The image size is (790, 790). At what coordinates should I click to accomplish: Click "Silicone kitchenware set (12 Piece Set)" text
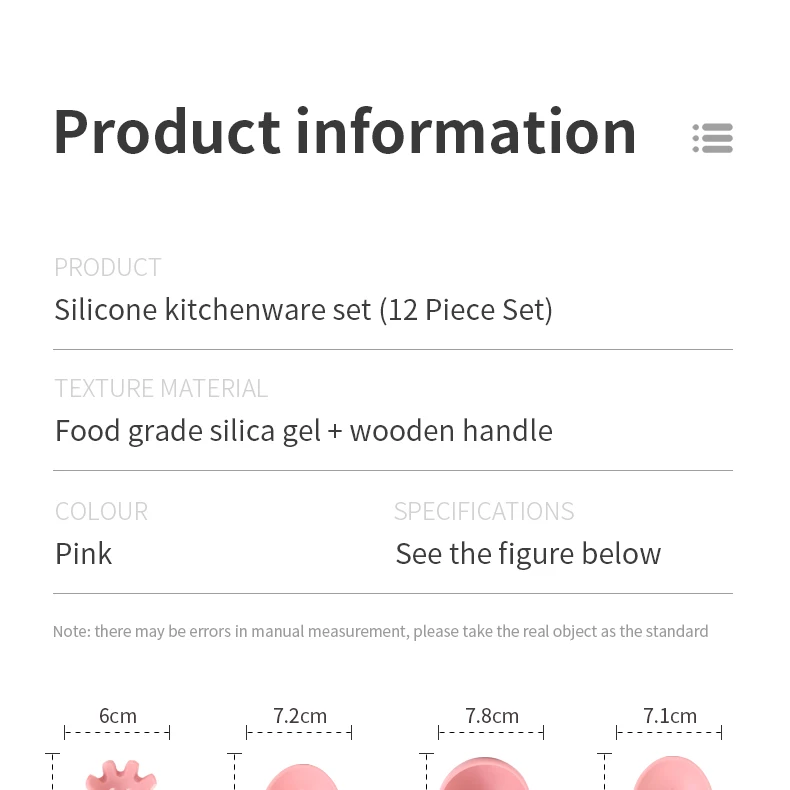303,310
